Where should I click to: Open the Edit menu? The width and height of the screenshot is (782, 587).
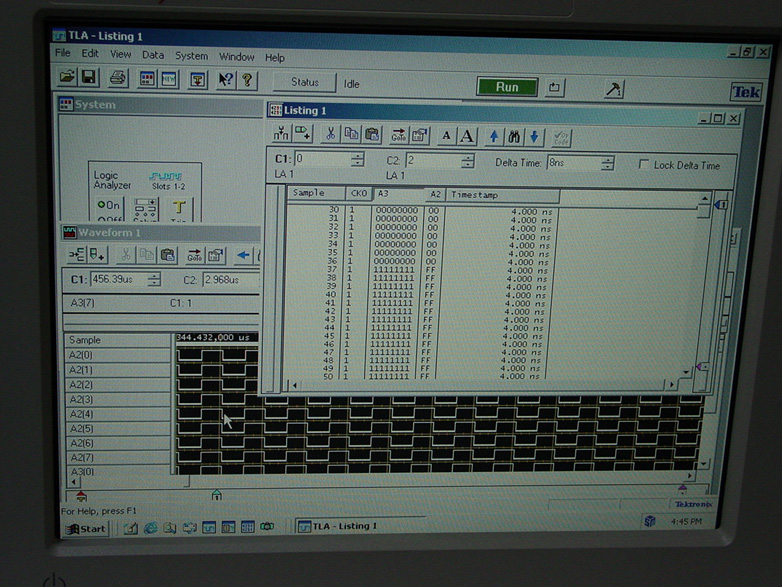[90, 53]
